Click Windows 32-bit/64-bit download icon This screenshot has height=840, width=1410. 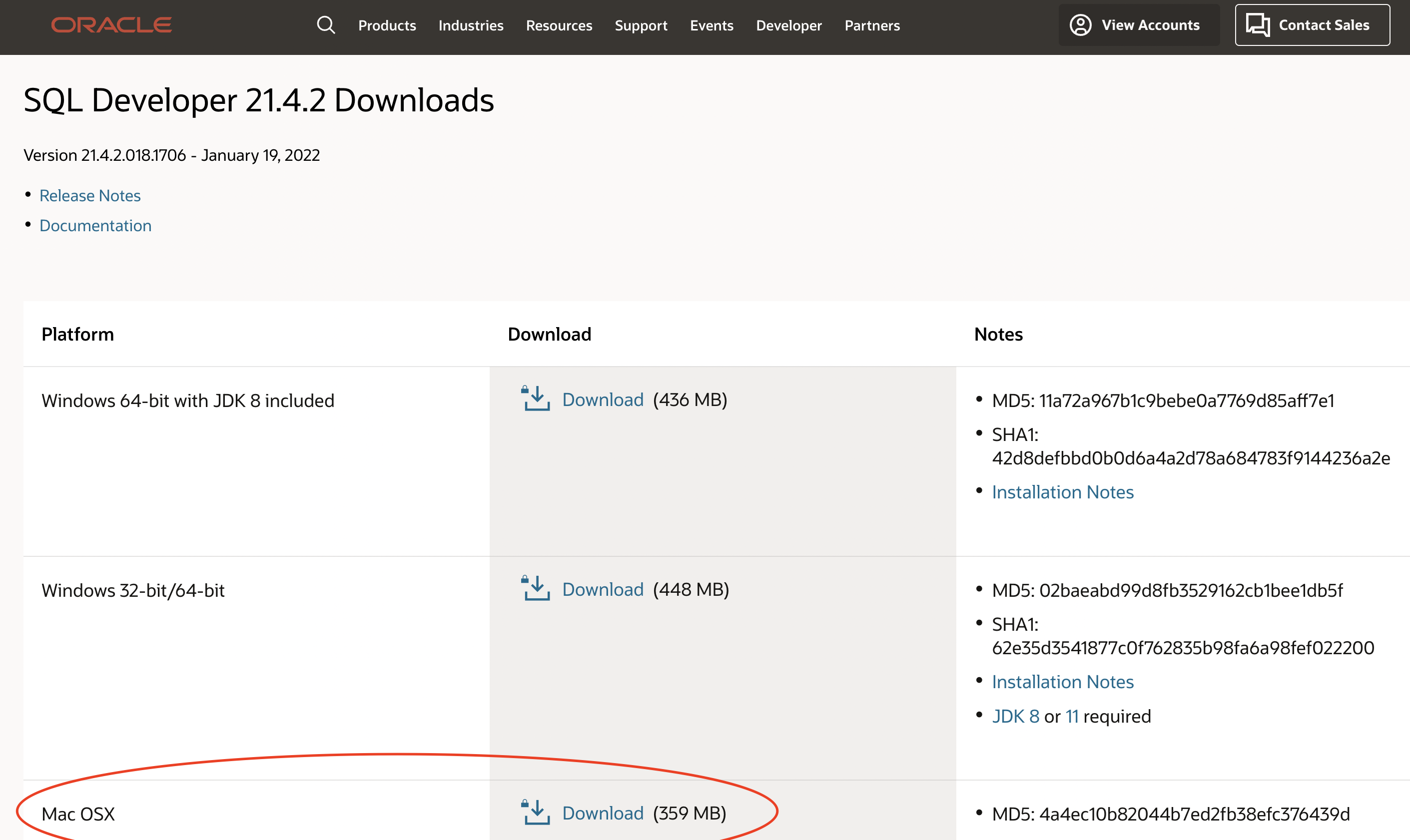[535, 589]
